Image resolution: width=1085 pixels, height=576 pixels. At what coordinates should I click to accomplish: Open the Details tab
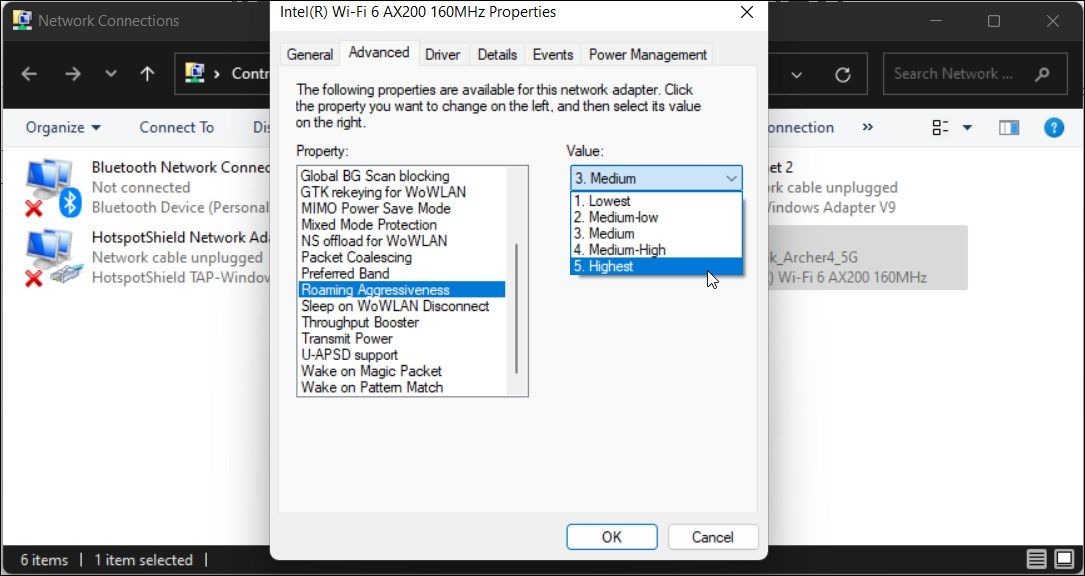(x=497, y=55)
